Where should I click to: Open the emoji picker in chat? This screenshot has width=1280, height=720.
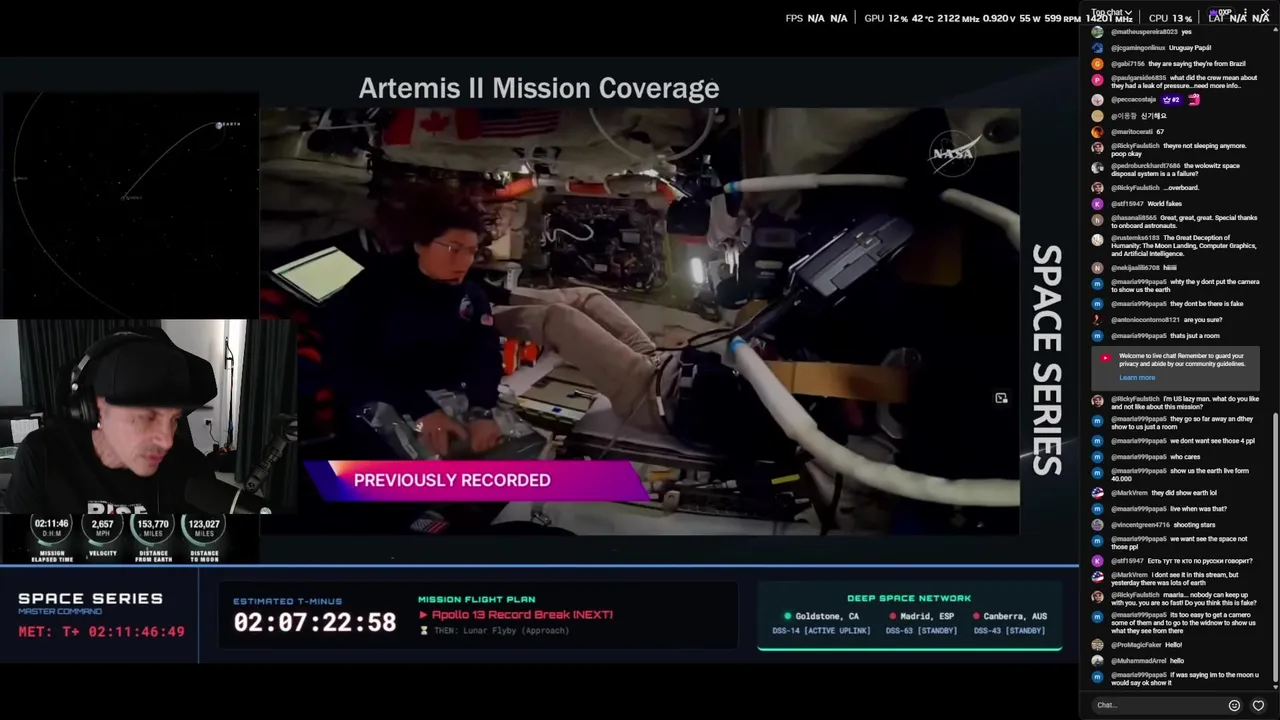1234,705
